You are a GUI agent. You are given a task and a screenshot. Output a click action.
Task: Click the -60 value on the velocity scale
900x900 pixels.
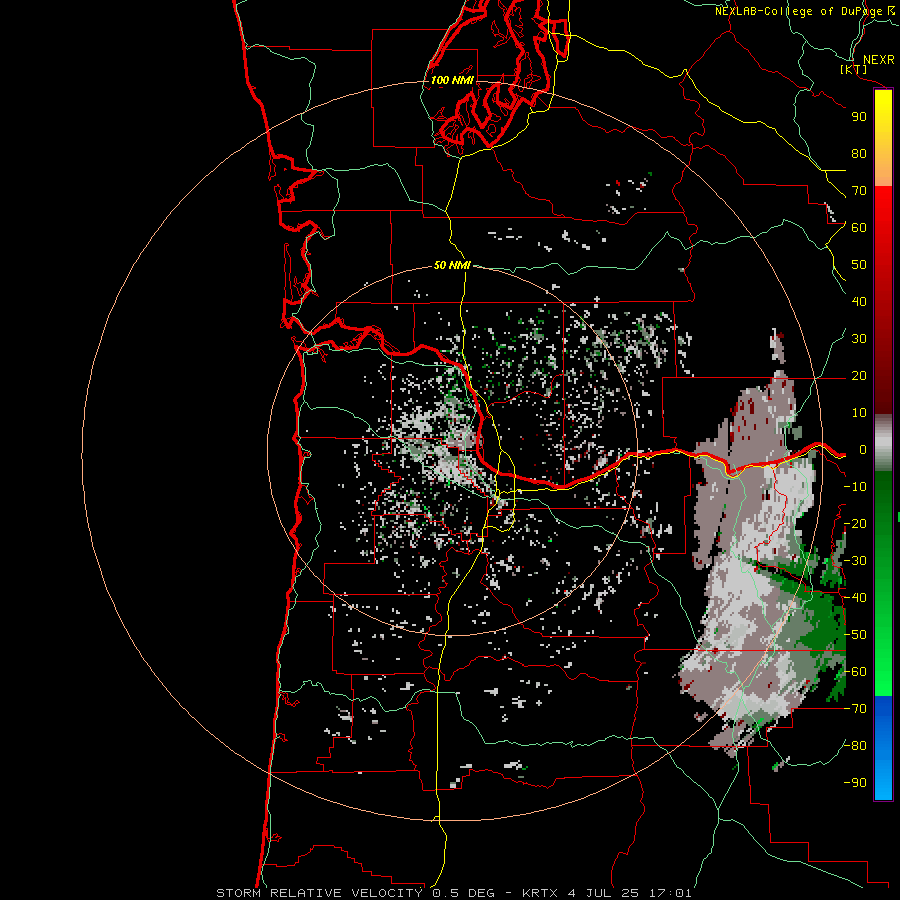click(x=855, y=672)
